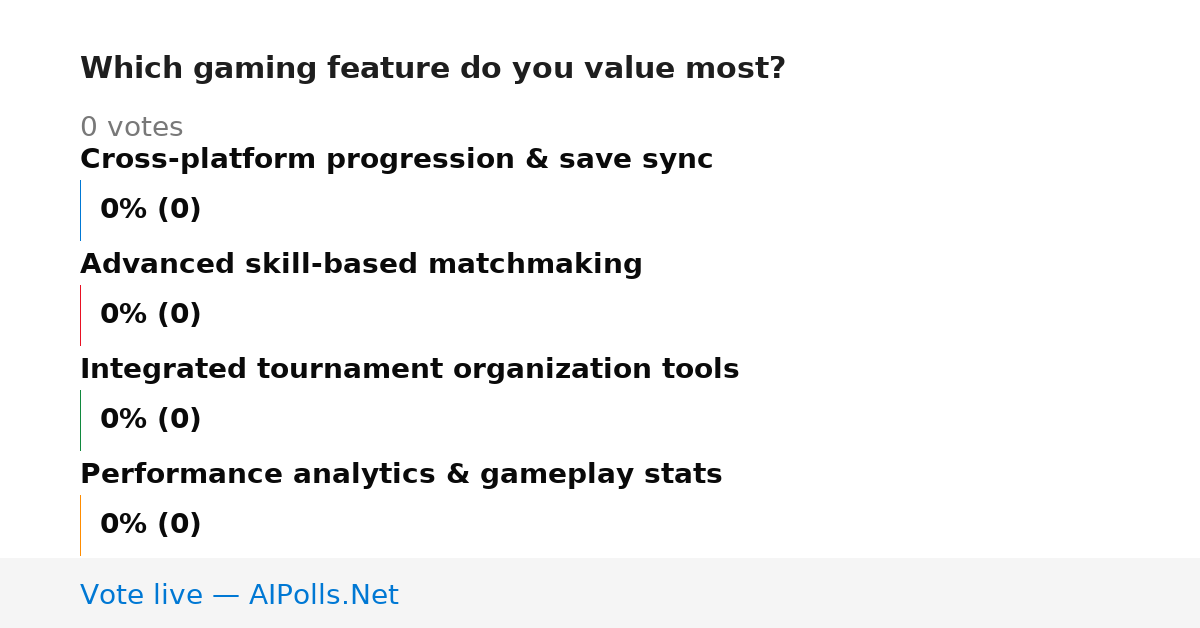The height and width of the screenshot is (628, 1200).
Task: Click the green bar for tournament tools
Action: click(x=80, y=420)
